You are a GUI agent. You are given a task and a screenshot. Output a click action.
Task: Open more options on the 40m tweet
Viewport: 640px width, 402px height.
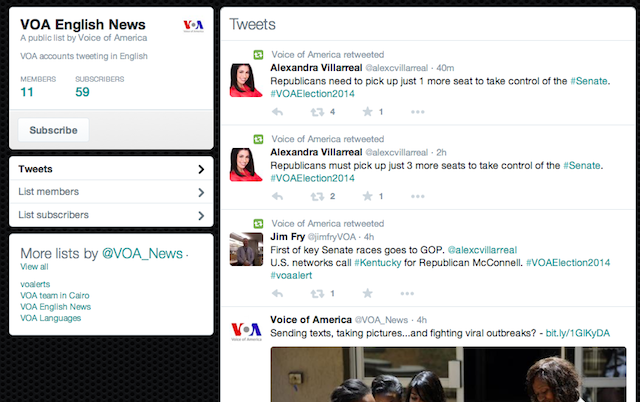[x=418, y=112]
